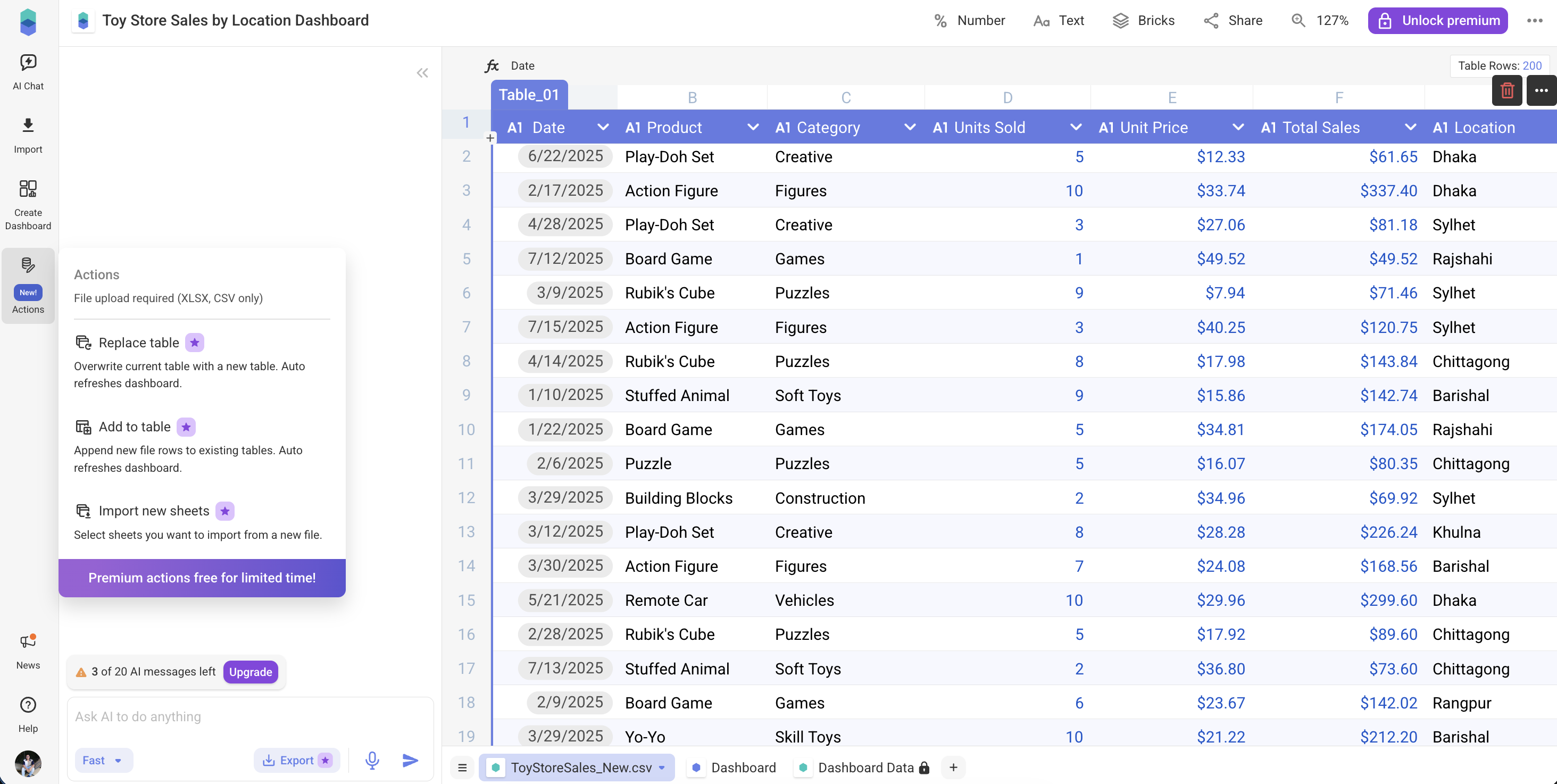
Task: Expand the Total Sales column dropdown arrow
Action: point(1410,128)
